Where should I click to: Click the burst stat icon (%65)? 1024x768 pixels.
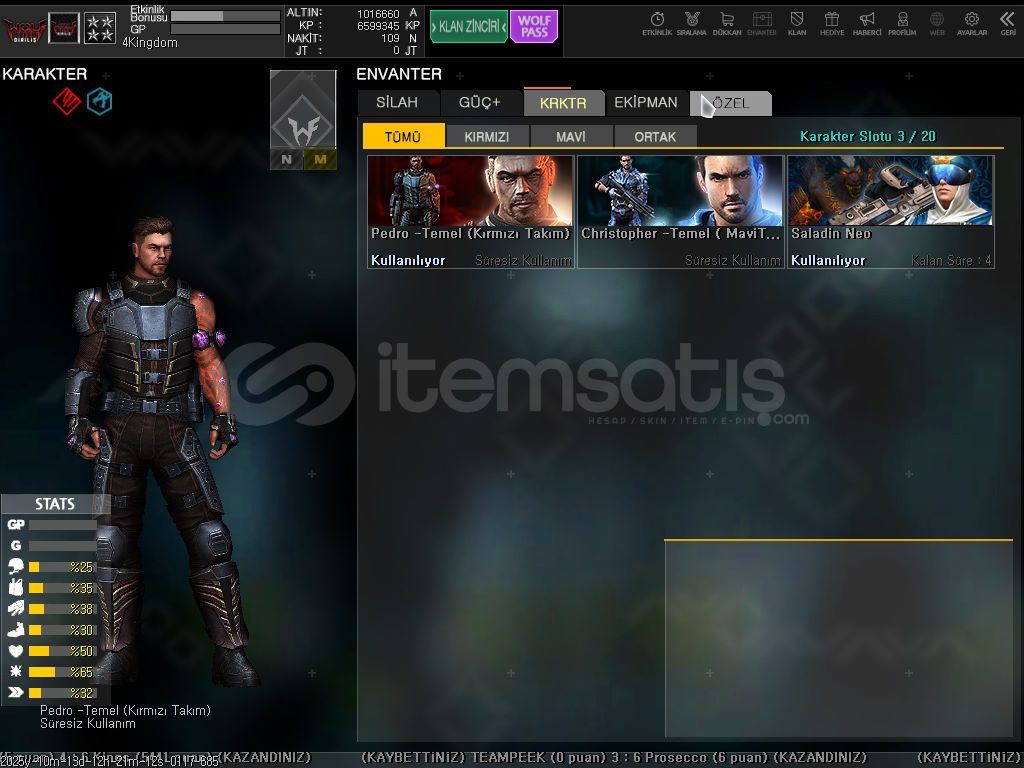coord(16,671)
